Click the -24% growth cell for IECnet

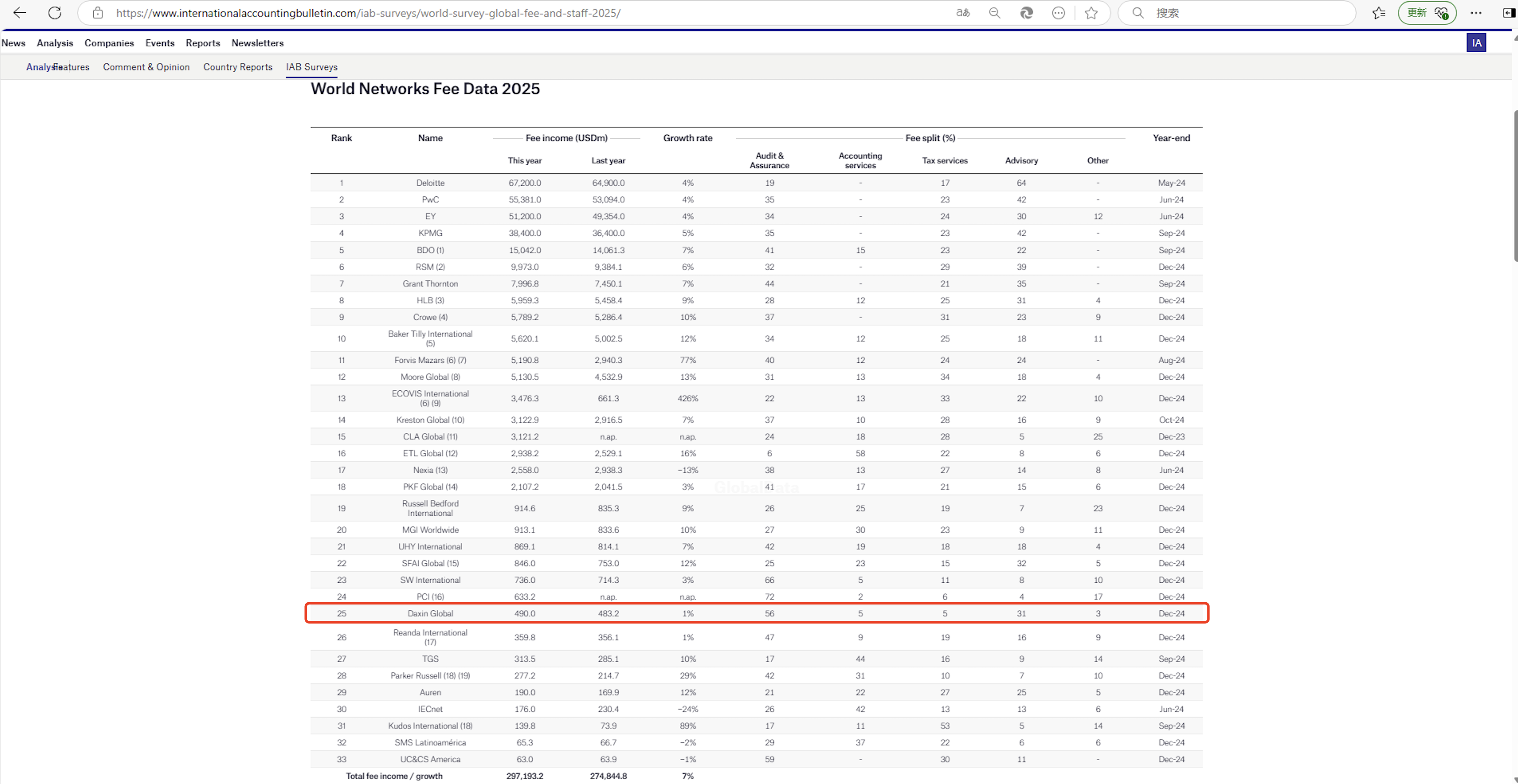click(688, 710)
